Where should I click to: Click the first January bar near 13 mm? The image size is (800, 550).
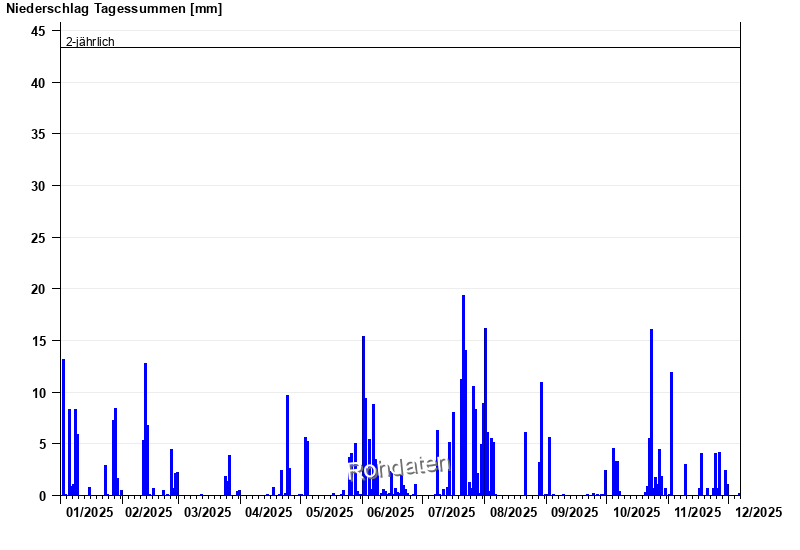(x=63, y=427)
